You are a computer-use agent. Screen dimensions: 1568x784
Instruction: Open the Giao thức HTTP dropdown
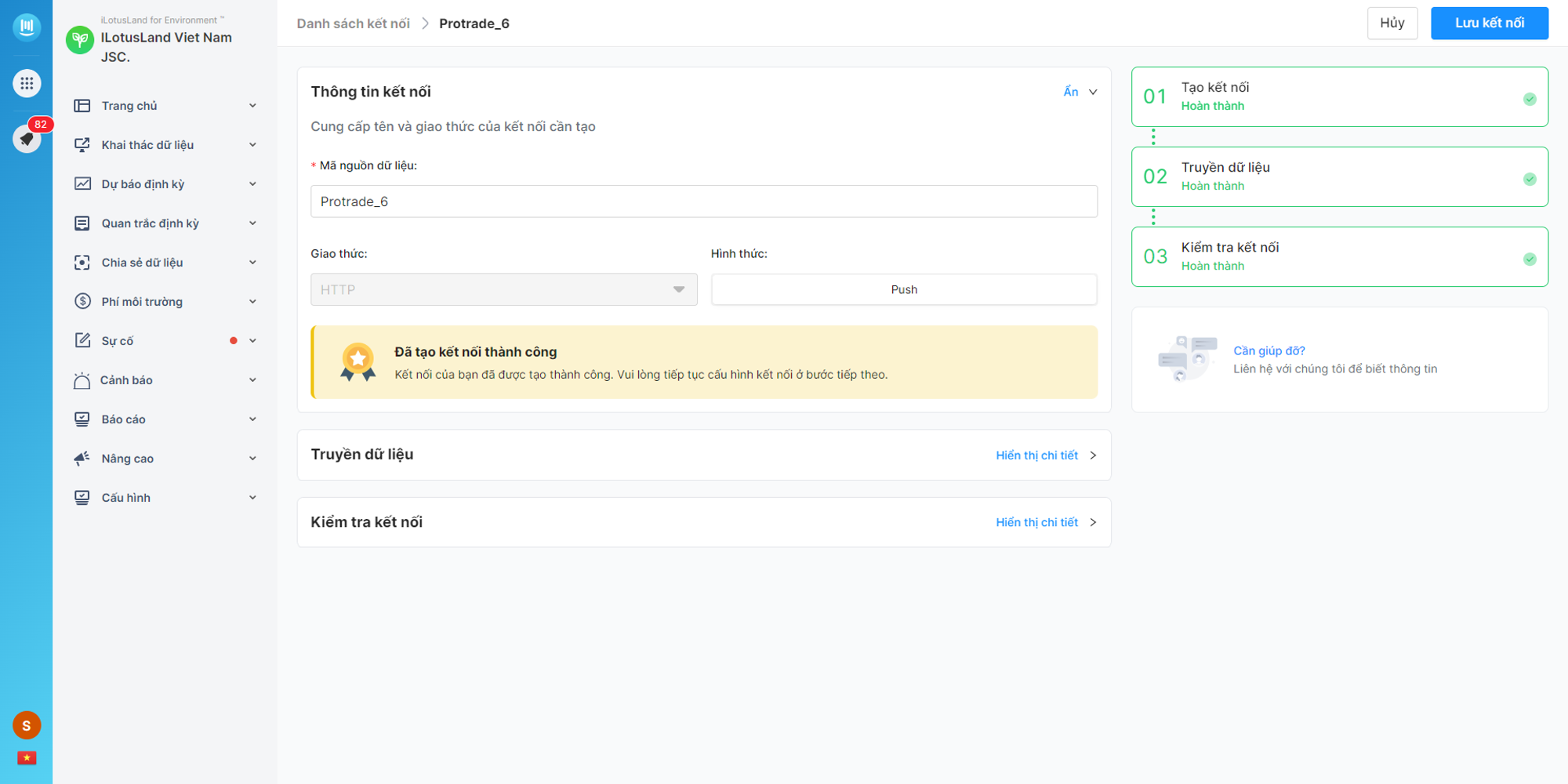pyautogui.click(x=504, y=289)
